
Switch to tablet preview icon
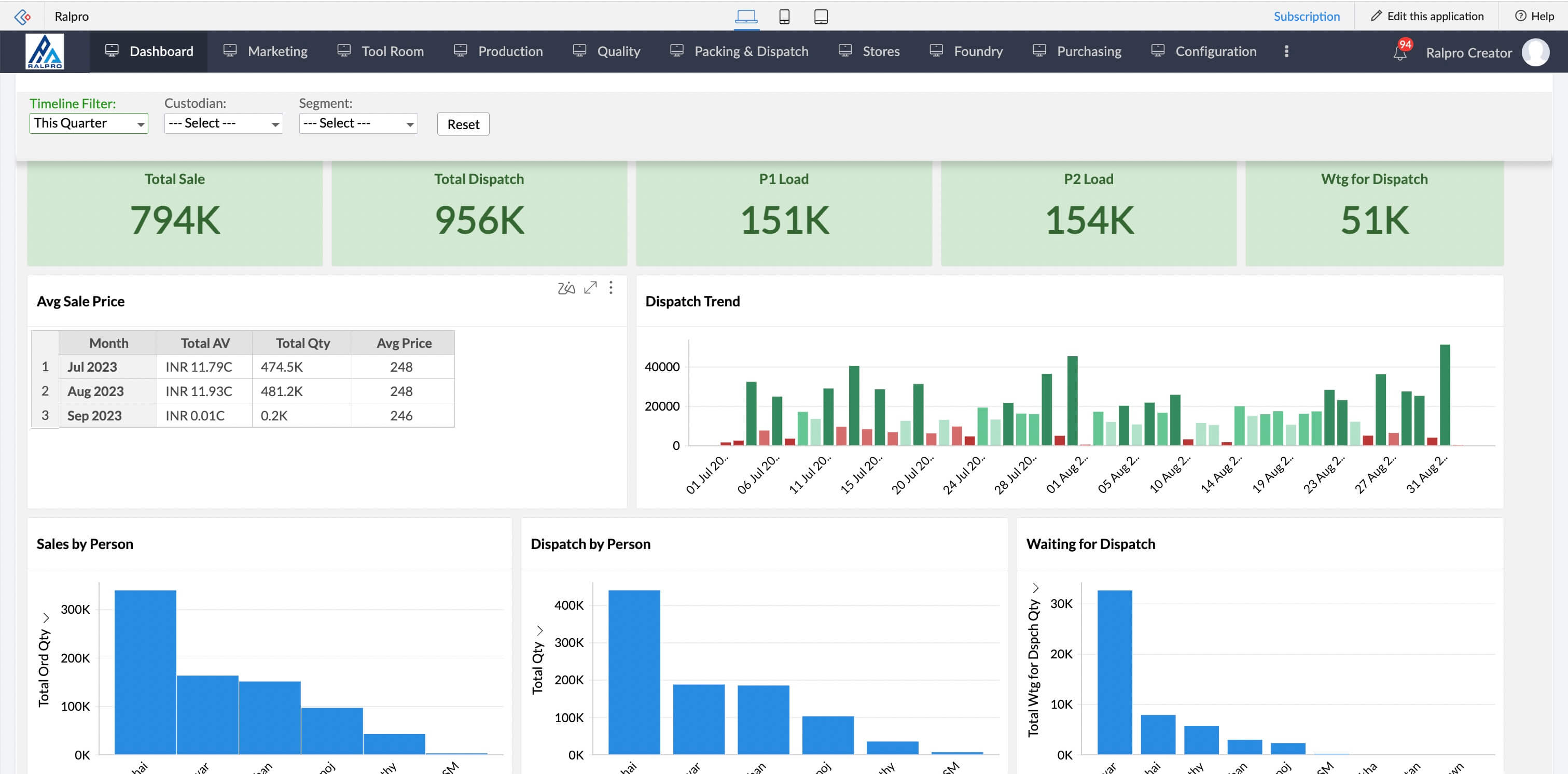821,17
